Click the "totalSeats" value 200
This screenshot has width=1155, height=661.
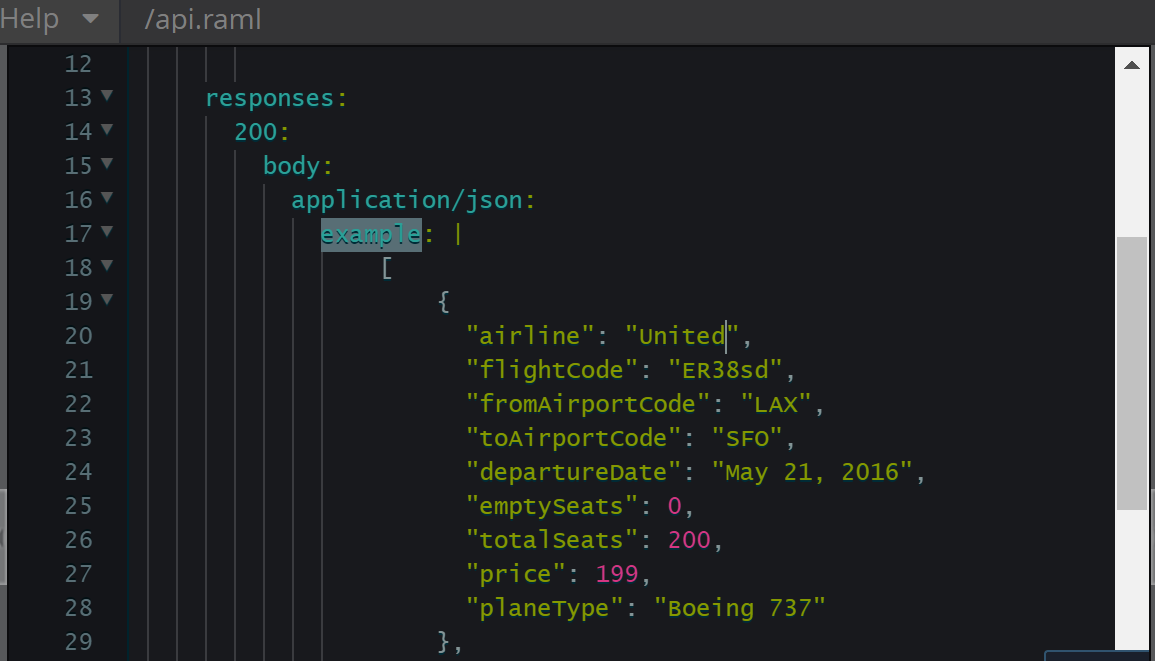click(x=689, y=540)
